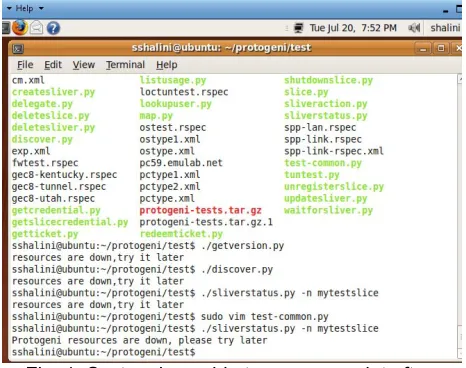This screenshot has width=466, height=368.
Task: Click spp-link-rspec.xml file name
Action: click(x=334, y=151)
